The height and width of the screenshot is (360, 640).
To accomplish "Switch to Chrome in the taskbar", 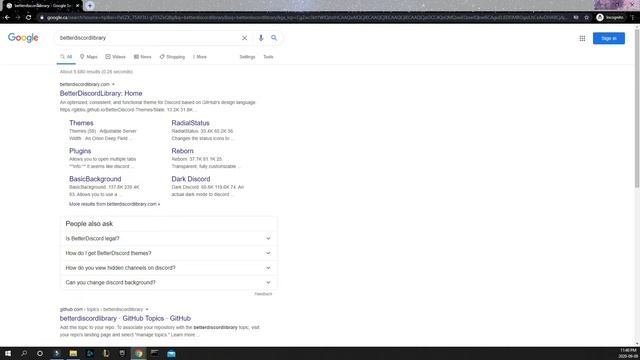I will (x=139, y=353).
